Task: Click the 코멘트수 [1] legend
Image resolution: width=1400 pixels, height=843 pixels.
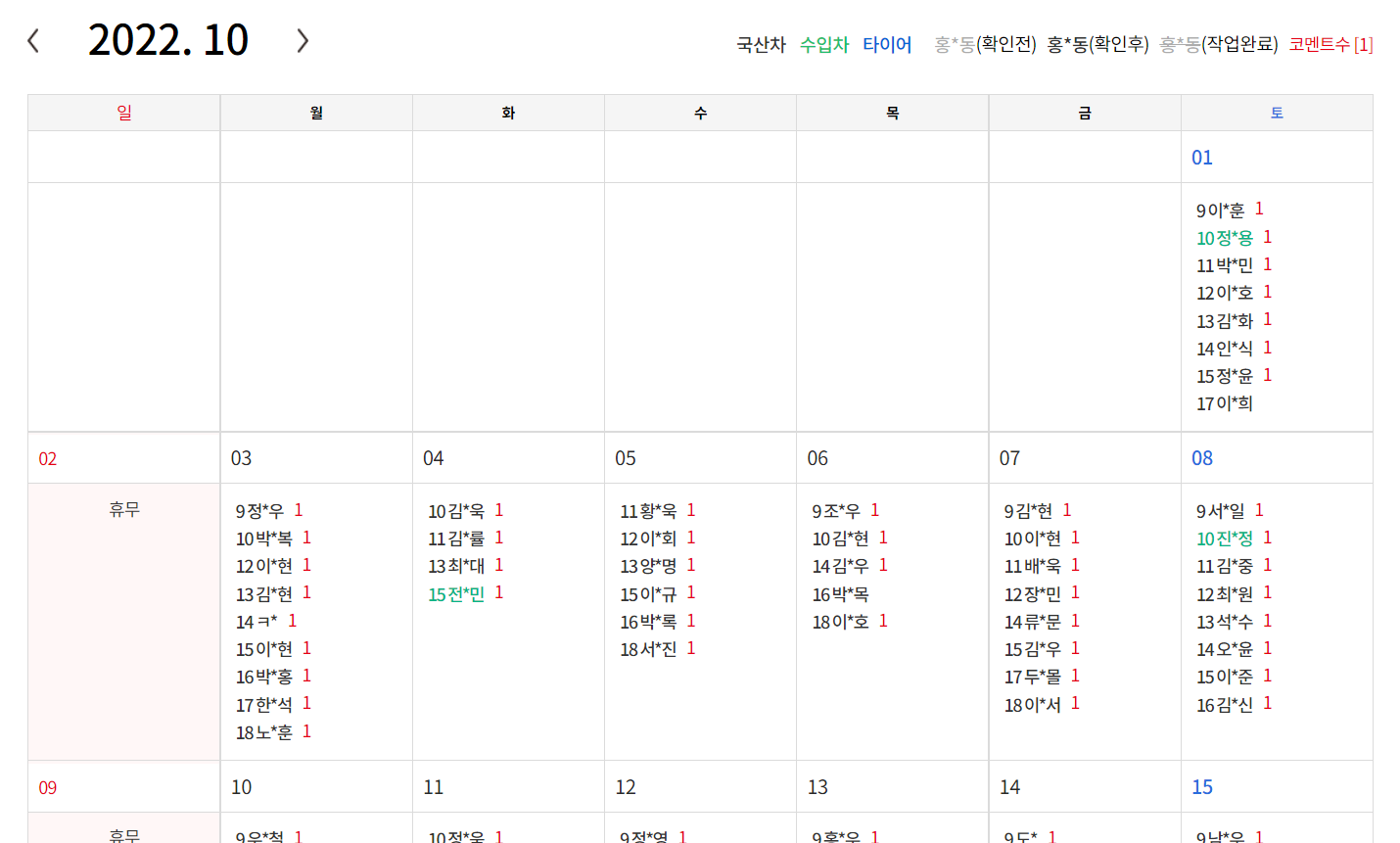Action: point(1330,45)
